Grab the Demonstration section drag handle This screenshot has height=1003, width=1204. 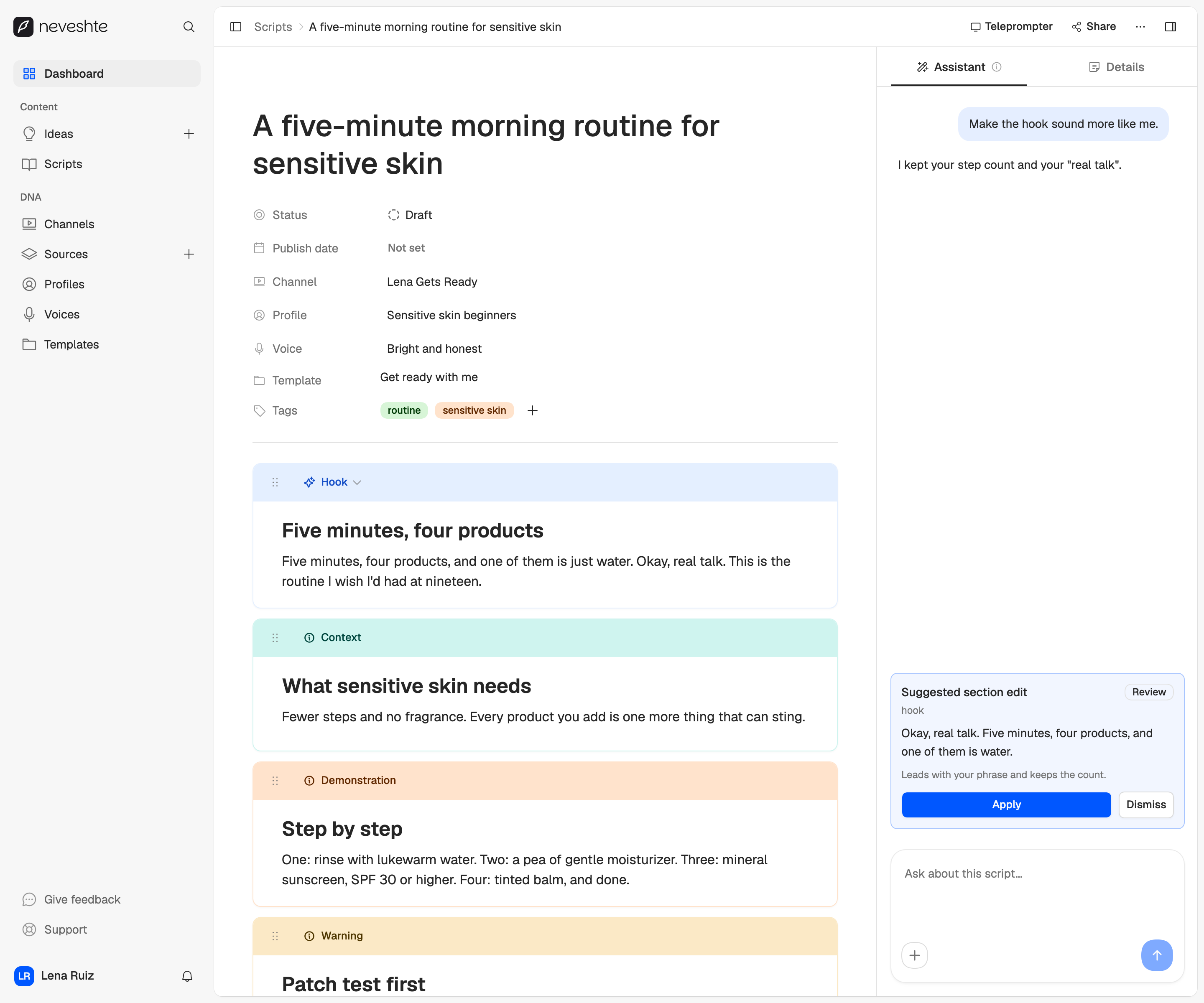pos(275,780)
